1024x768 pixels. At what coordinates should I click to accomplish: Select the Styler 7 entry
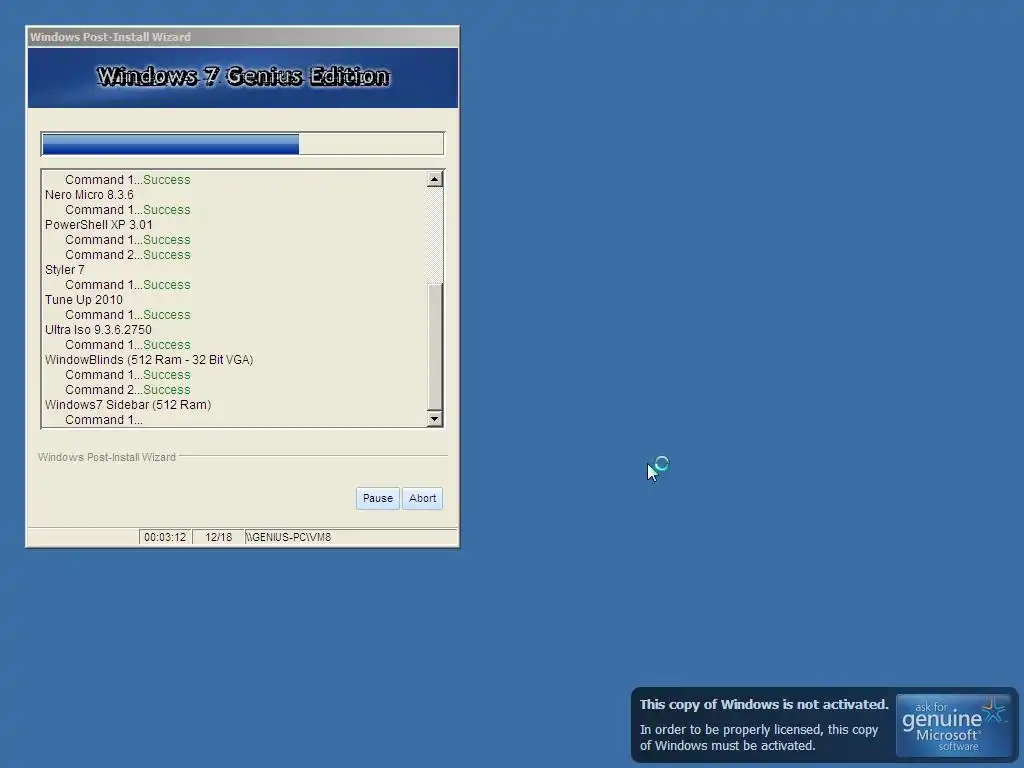coord(65,270)
